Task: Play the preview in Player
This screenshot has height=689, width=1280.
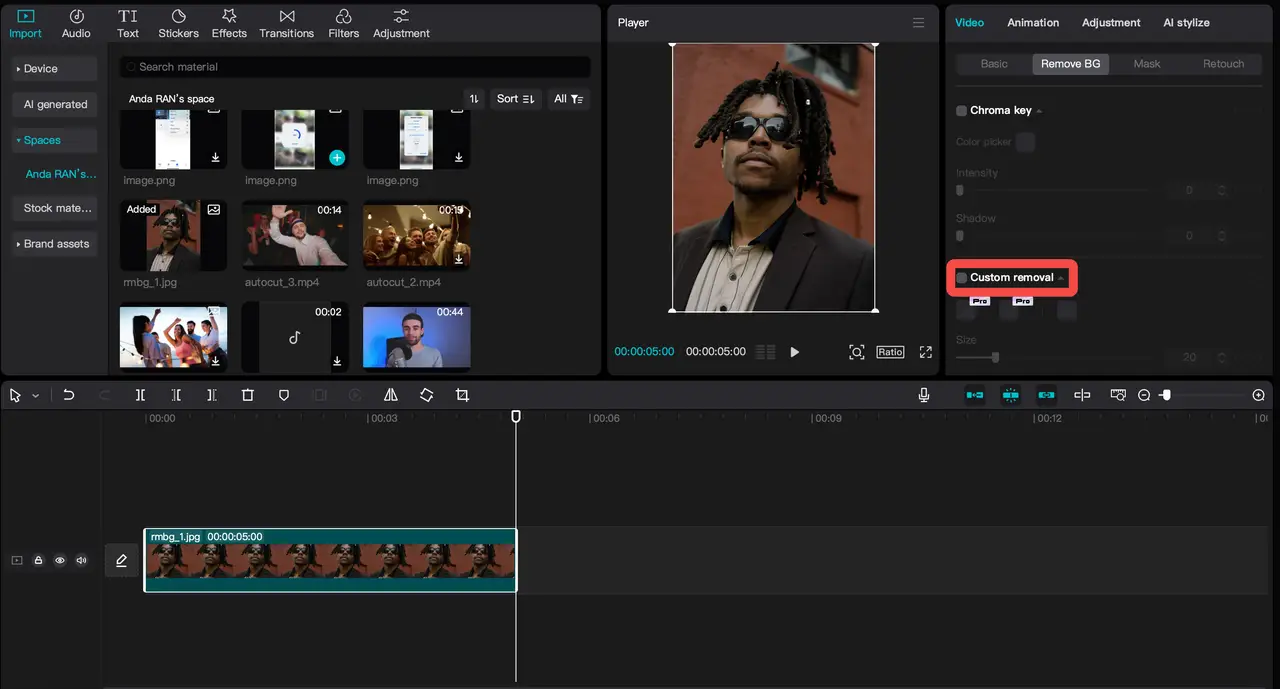Action: tap(795, 352)
